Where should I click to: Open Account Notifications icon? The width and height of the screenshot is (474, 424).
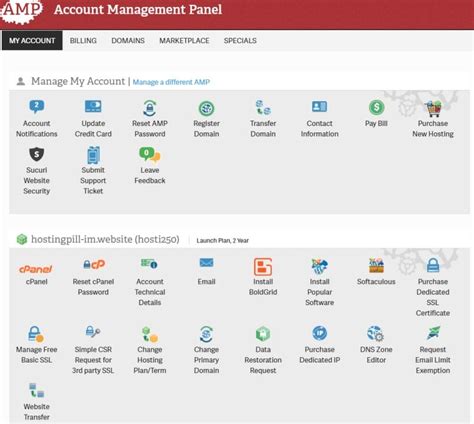tap(37, 107)
